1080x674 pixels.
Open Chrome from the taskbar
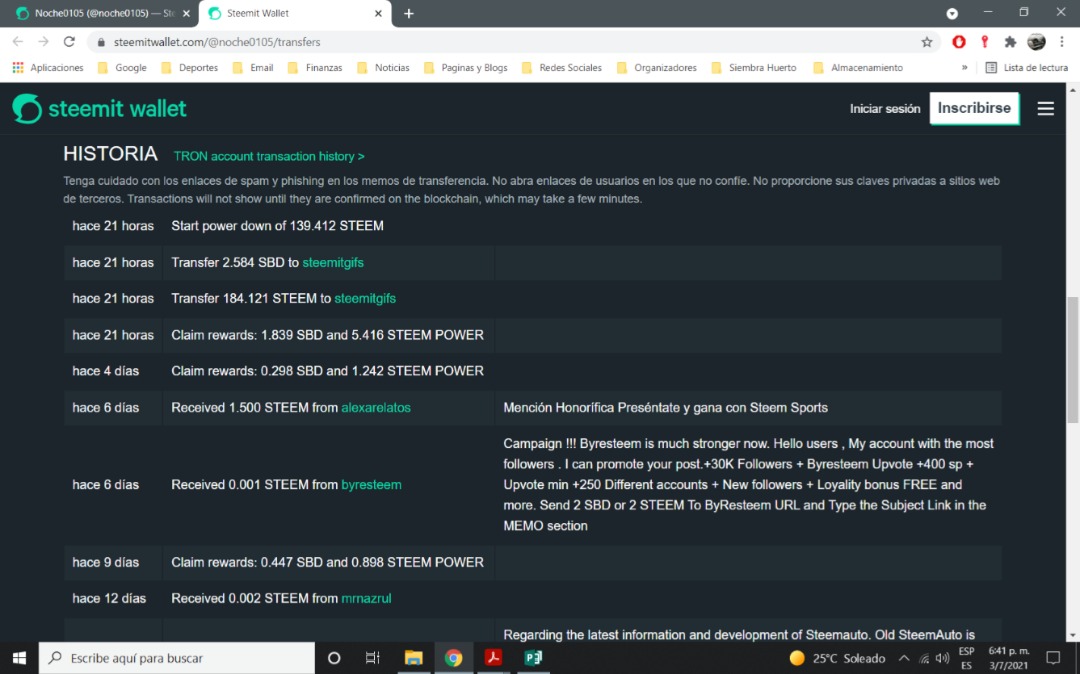click(x=453, y=658)
